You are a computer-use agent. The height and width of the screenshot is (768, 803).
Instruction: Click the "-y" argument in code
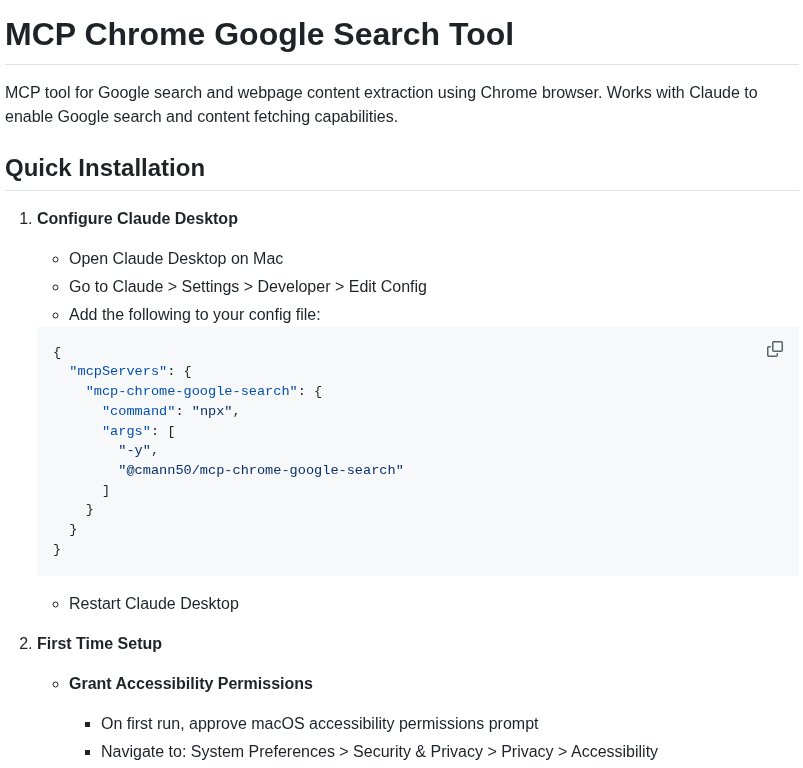(x=135, y=451)
